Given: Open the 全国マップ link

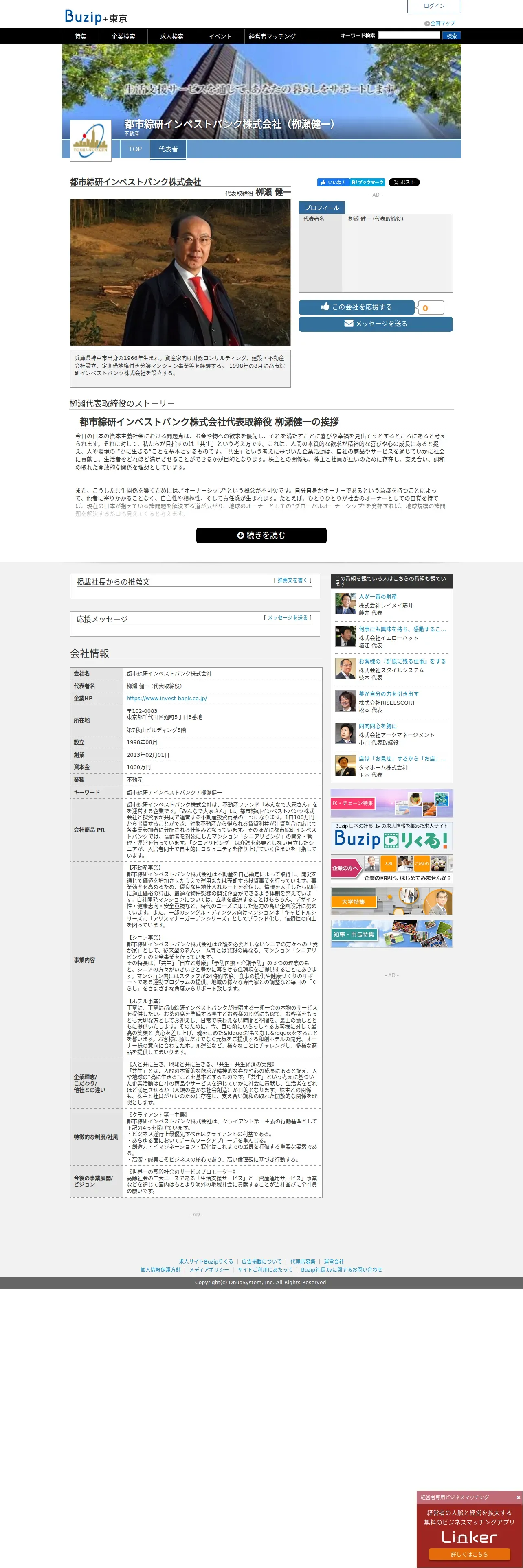Looking at the screenshot, I should point(439,23).
